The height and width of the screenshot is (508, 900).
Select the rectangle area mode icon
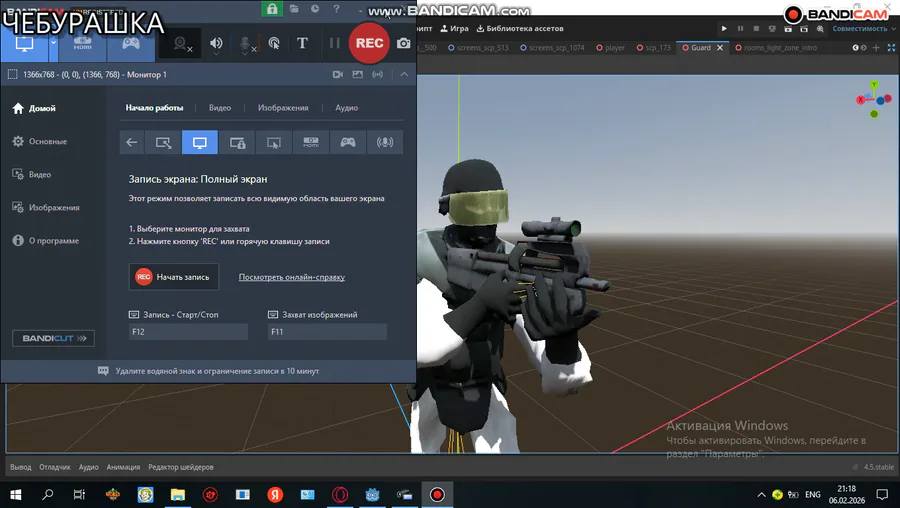coord(163,142)
